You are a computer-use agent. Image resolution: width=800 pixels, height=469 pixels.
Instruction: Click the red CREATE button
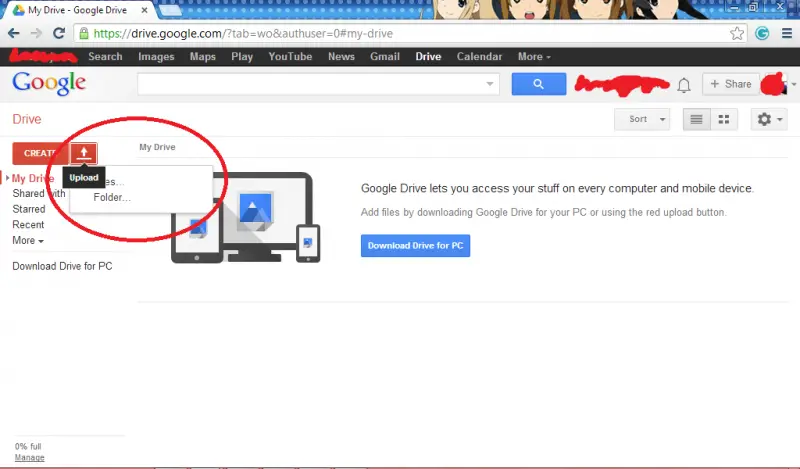click(x=40, y=153)
